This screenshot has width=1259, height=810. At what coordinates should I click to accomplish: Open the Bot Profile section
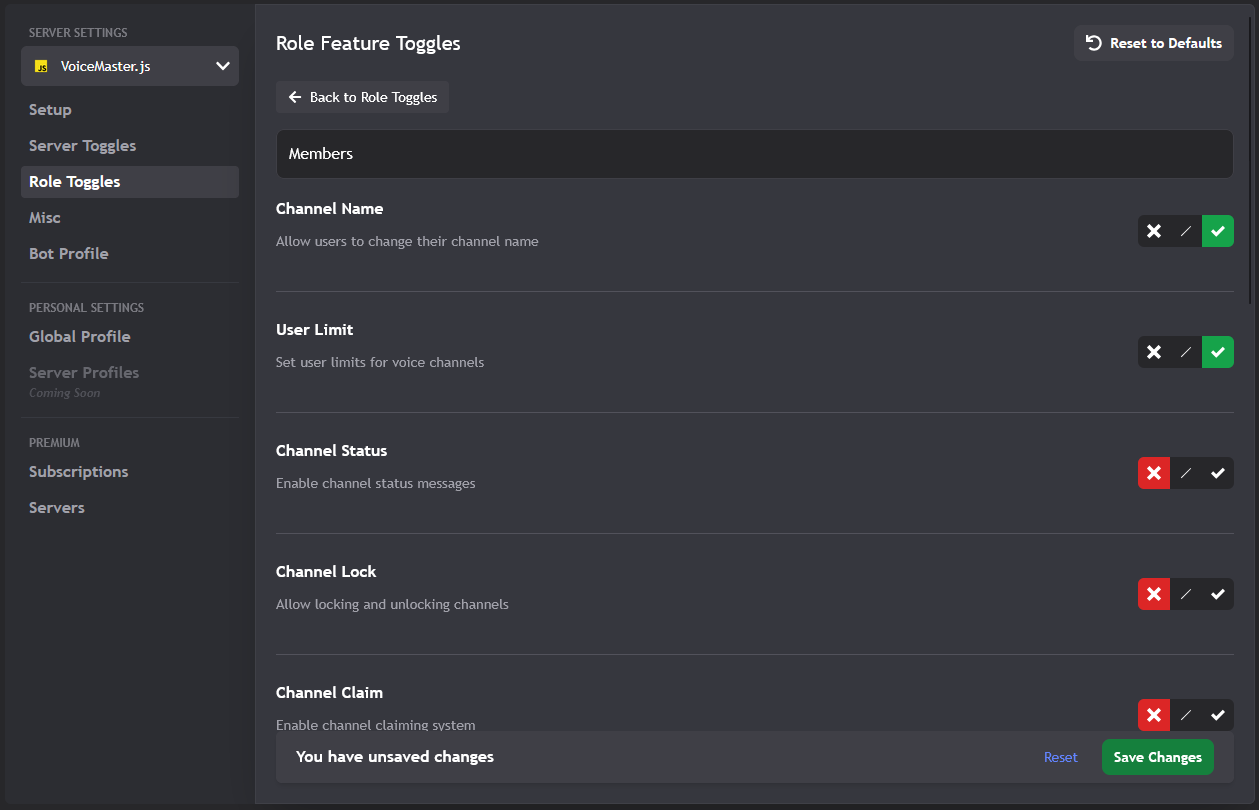tap(68, 253)
